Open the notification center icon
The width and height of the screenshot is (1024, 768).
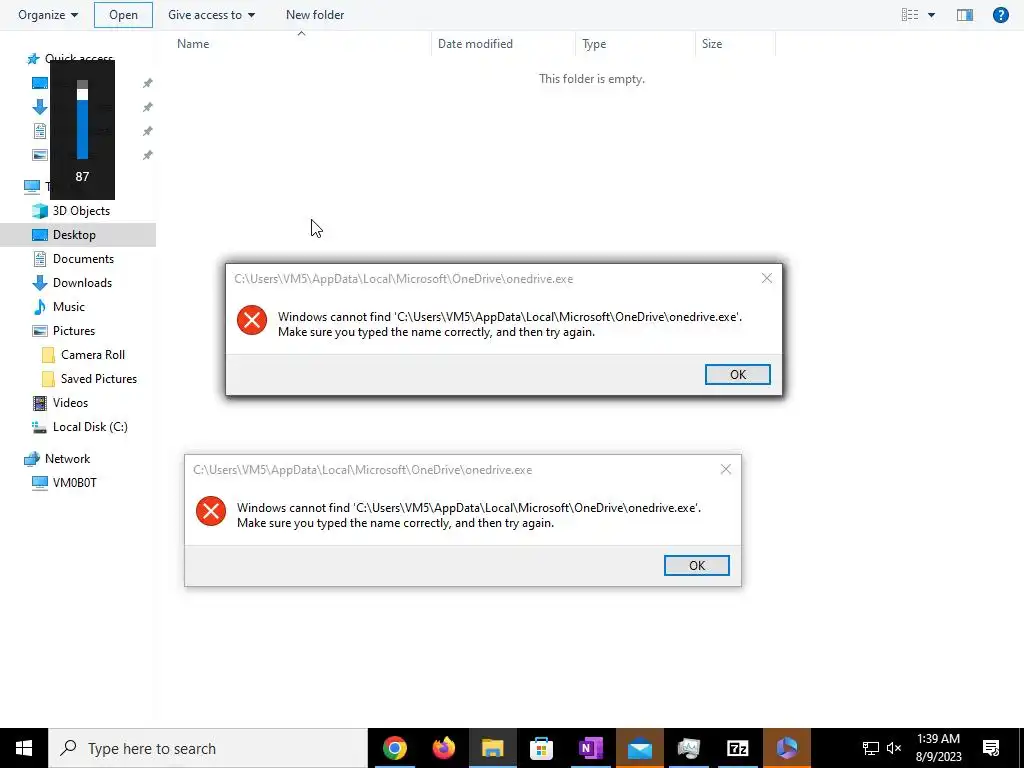pos(991,748)
